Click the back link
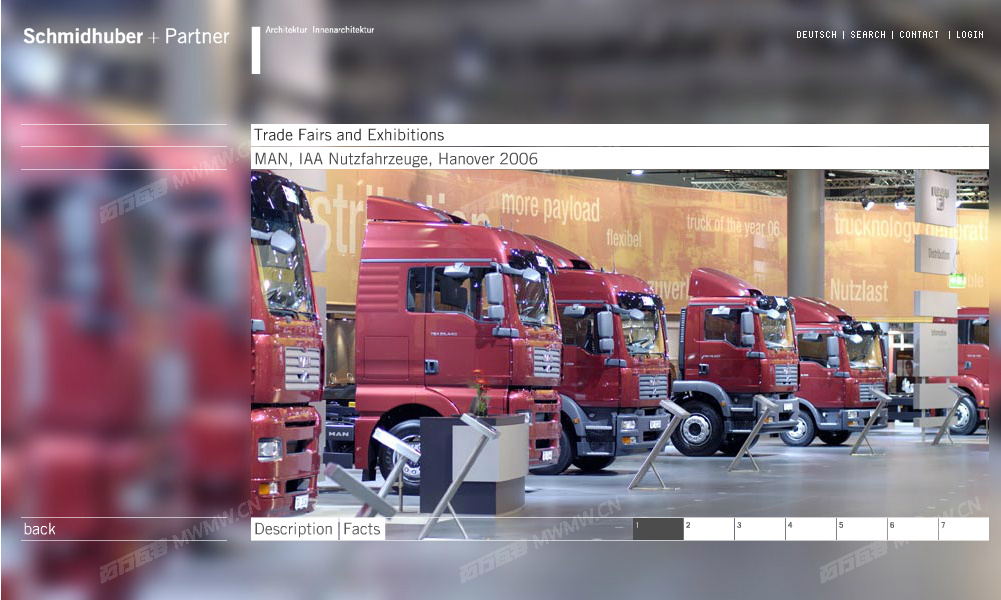 (40, 529)
